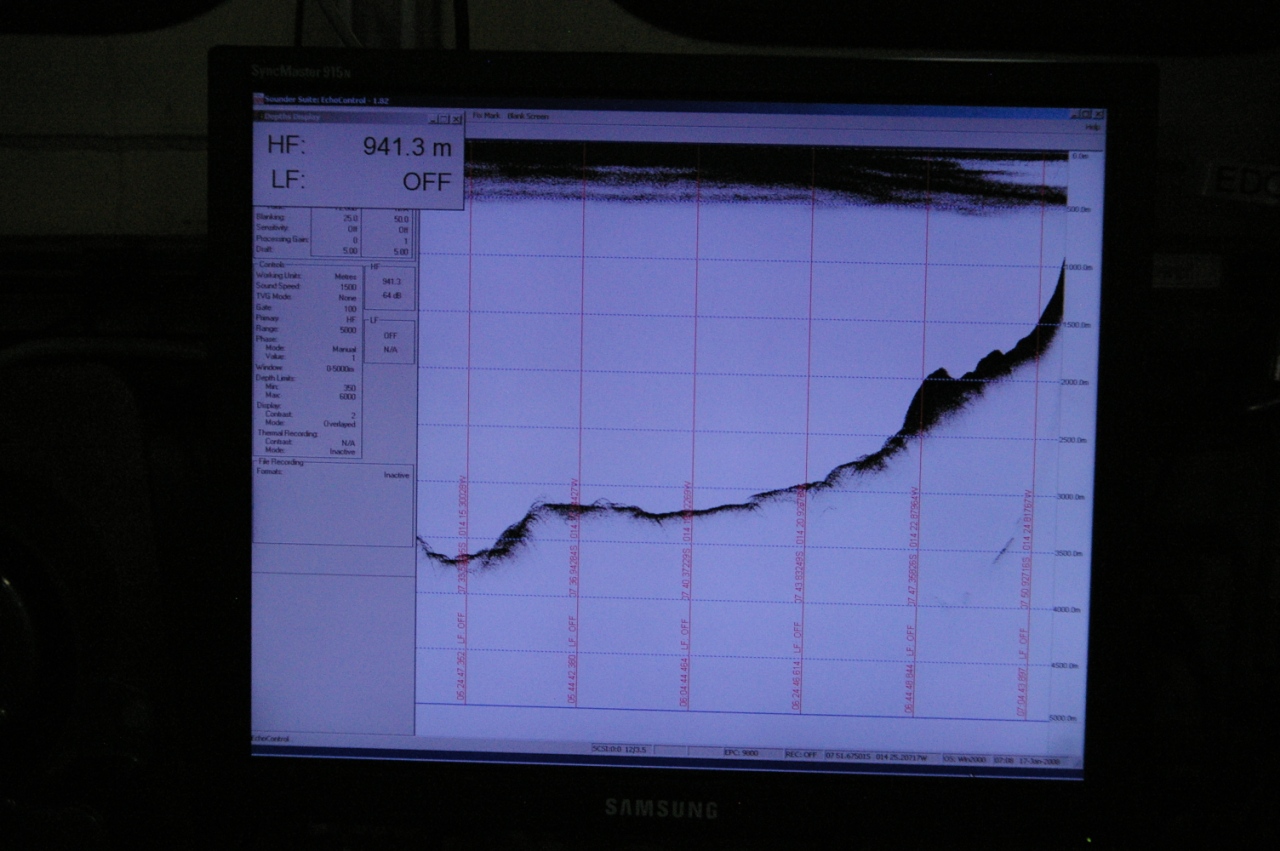Viewport: 1280px width, 851px height.
Task: Select the Sound Speed value 1500
Action: (347, 285)
